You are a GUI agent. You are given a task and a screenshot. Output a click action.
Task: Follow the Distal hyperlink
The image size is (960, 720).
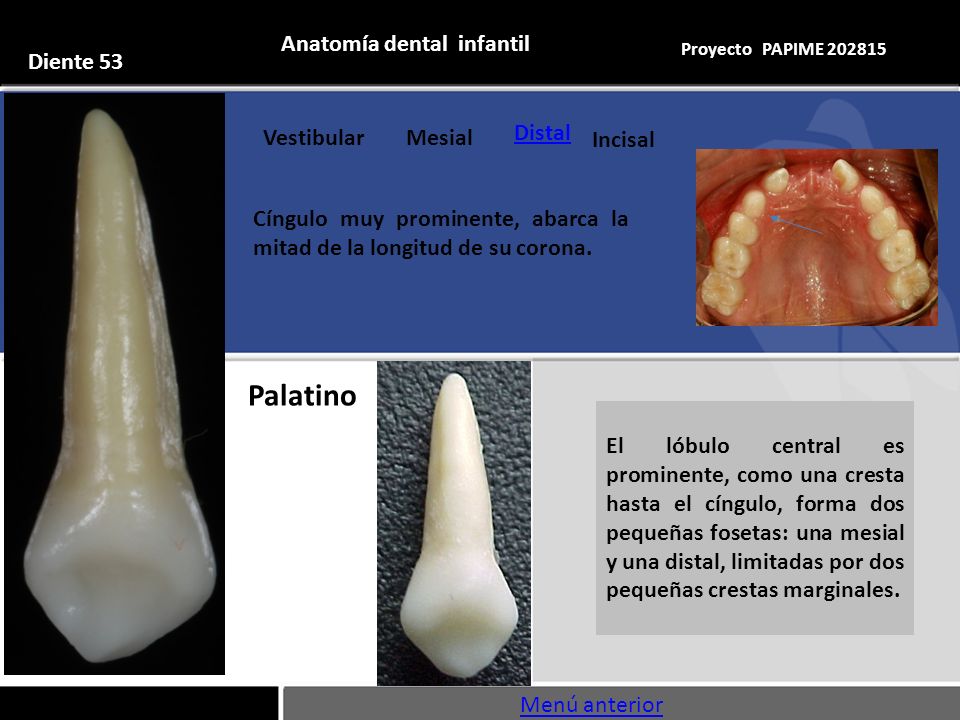(542, 133)
